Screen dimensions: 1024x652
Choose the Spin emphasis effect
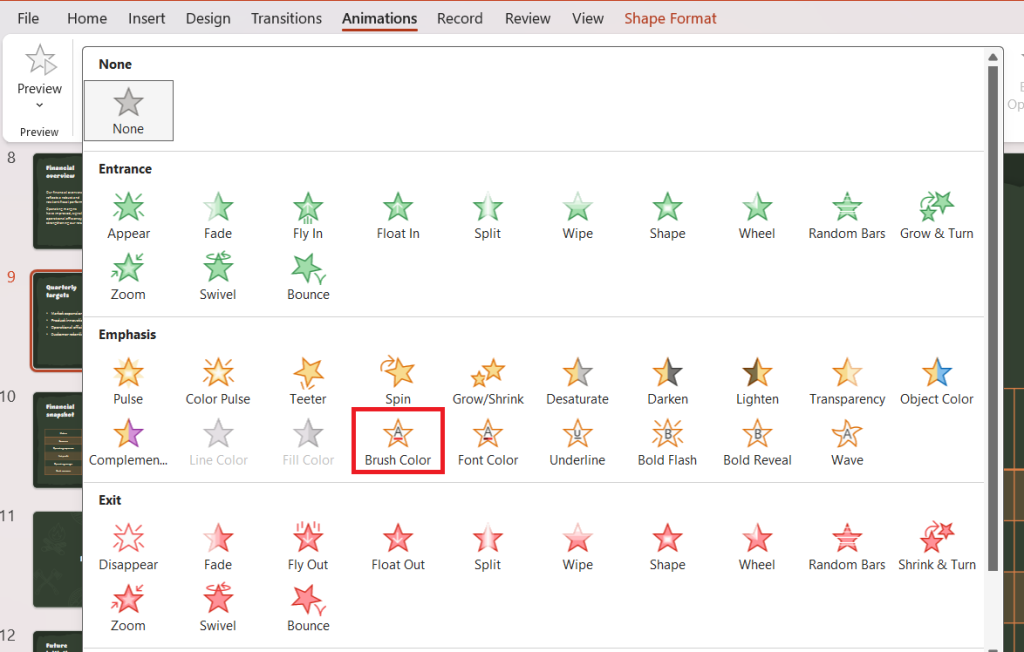(x=397, y=377)
